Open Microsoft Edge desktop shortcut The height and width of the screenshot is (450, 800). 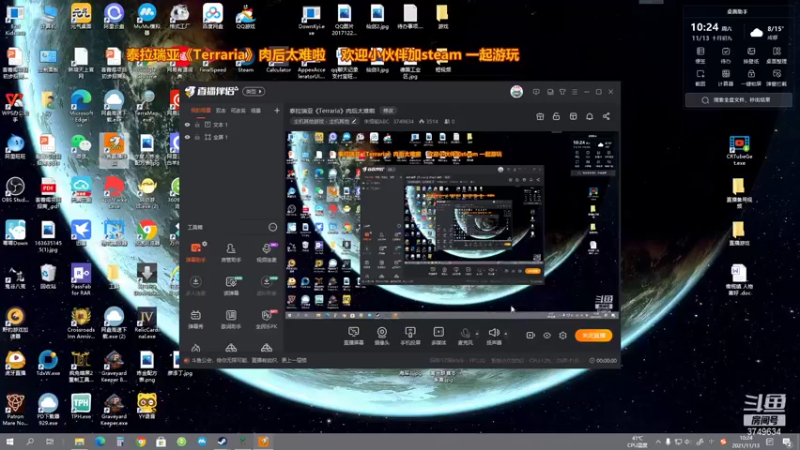(x=81, y=106)
